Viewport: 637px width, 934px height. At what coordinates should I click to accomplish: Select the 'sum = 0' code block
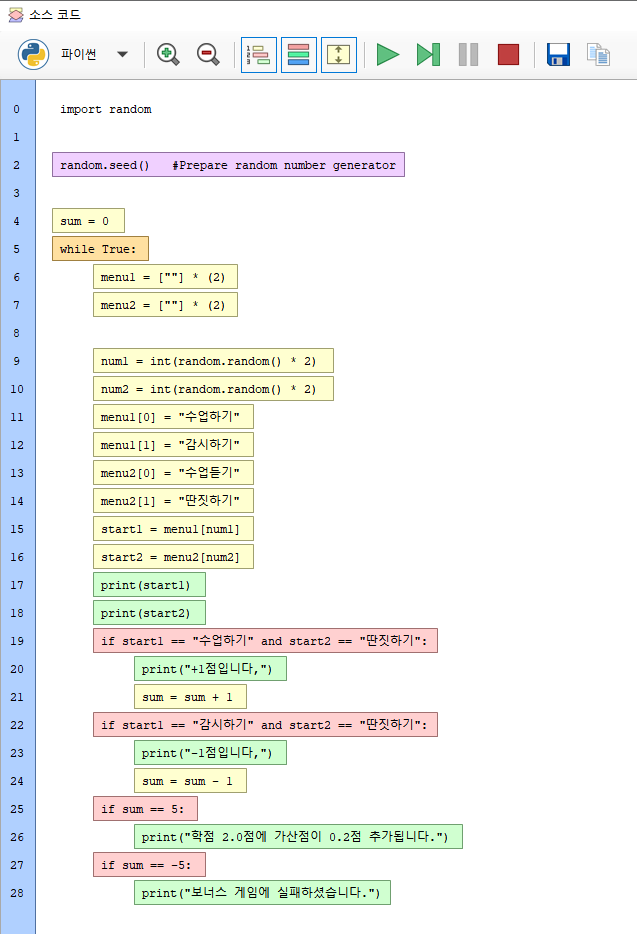(87, 221)
